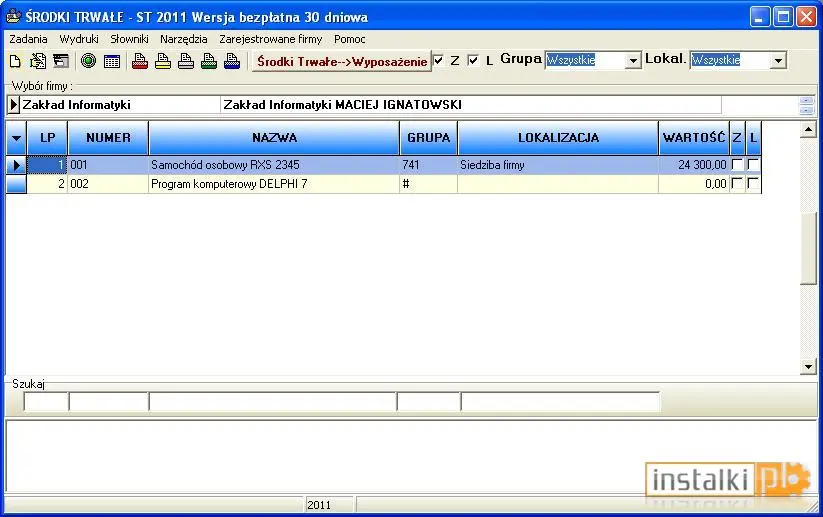Click the edit document icon with pencil
823x517 pixels.
click(x=38, y=61)
